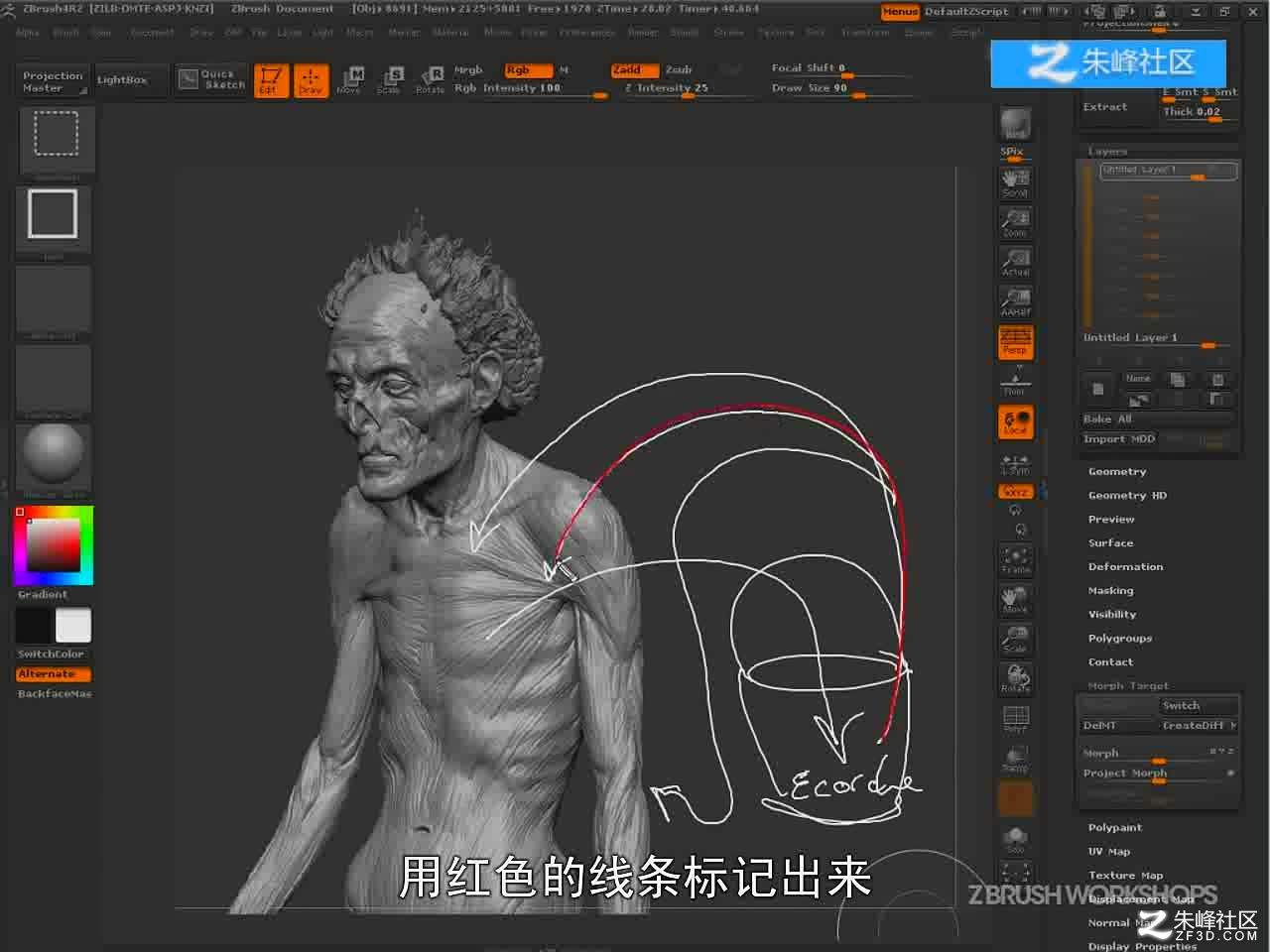Open the Brush menu
The image size is (1270, 952).
(x=65, y=33)
